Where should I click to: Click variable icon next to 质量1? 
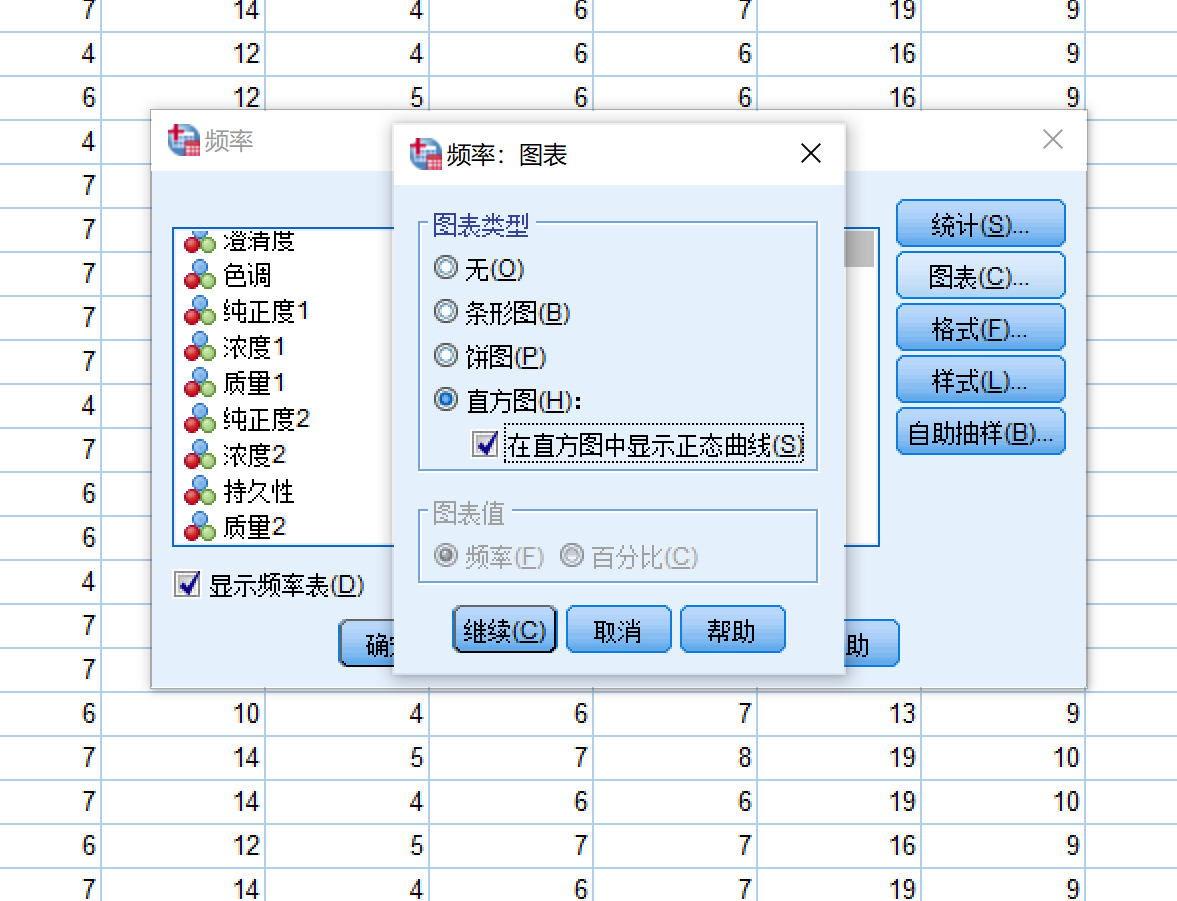(200, 383)
